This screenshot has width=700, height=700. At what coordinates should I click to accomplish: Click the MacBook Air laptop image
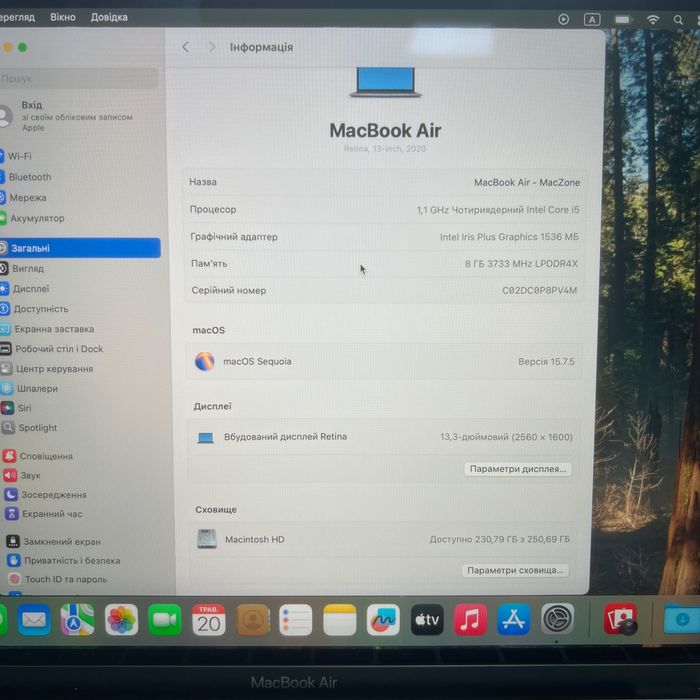[x=385, y=82]
